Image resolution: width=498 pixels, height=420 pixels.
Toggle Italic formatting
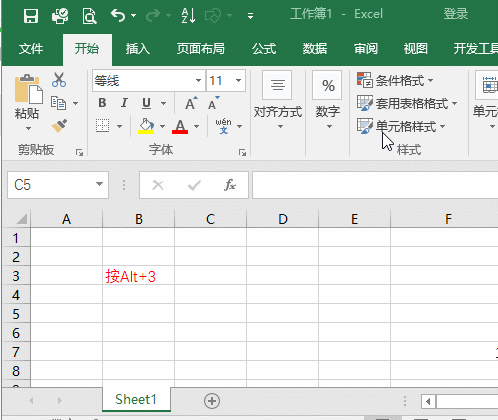pos(124,103)
